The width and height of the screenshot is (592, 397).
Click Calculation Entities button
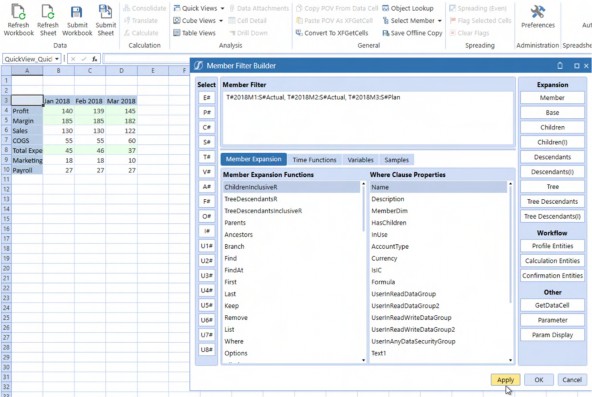point(552,261)
